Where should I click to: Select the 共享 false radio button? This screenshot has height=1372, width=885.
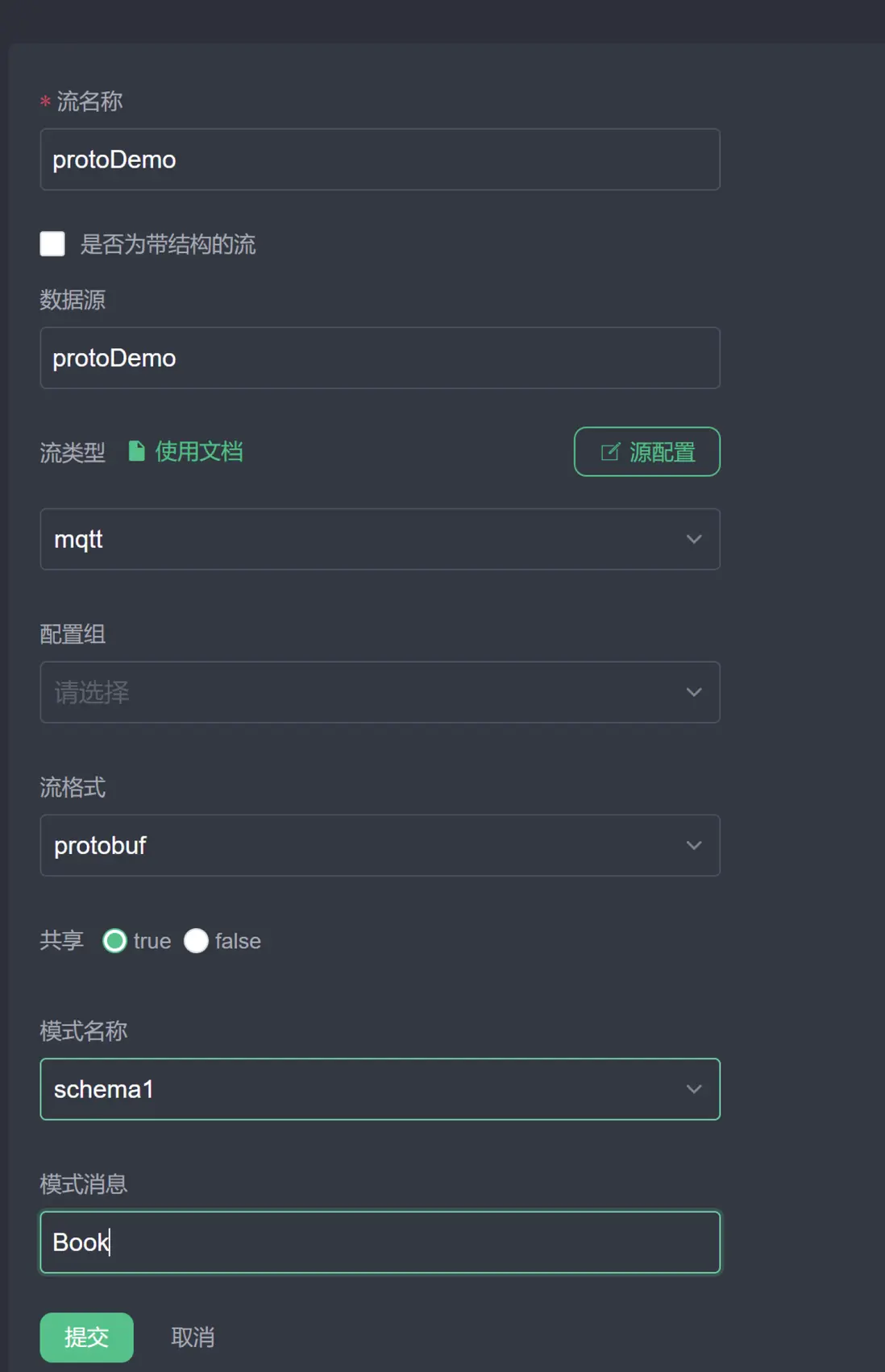coord(196,941)
